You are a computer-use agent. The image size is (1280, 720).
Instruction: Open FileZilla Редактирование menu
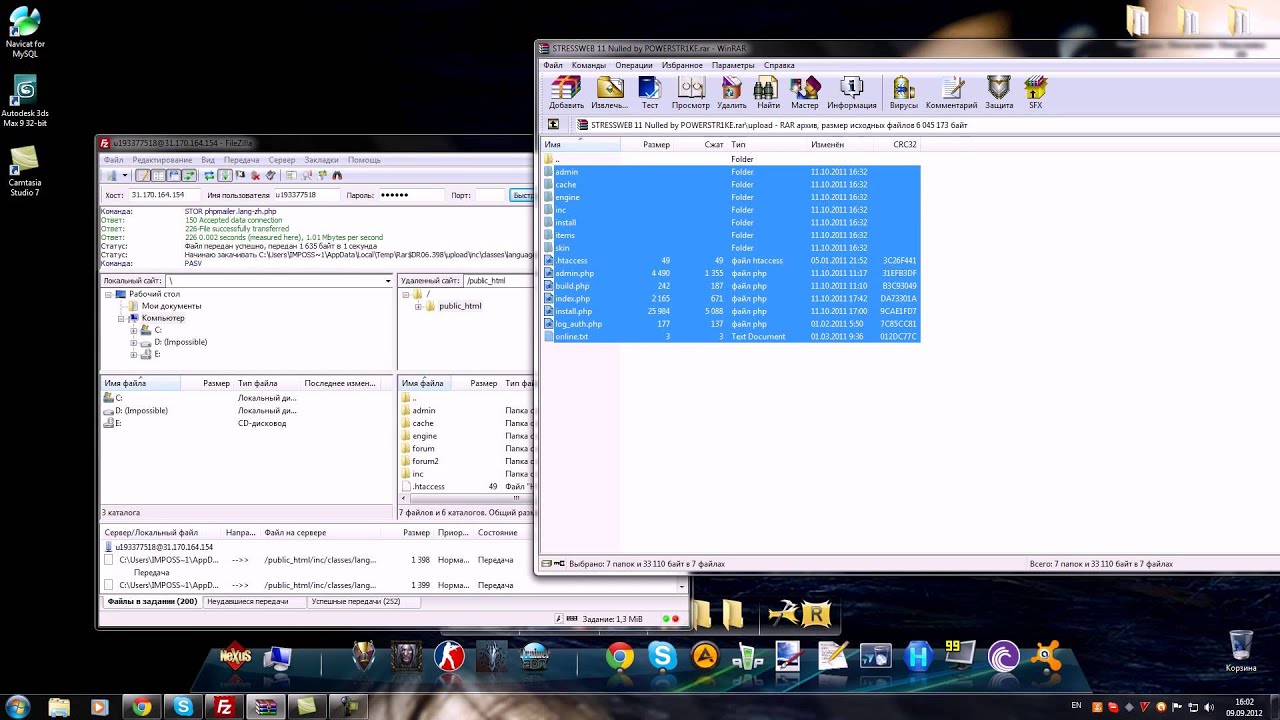click(x=162, y=160)
